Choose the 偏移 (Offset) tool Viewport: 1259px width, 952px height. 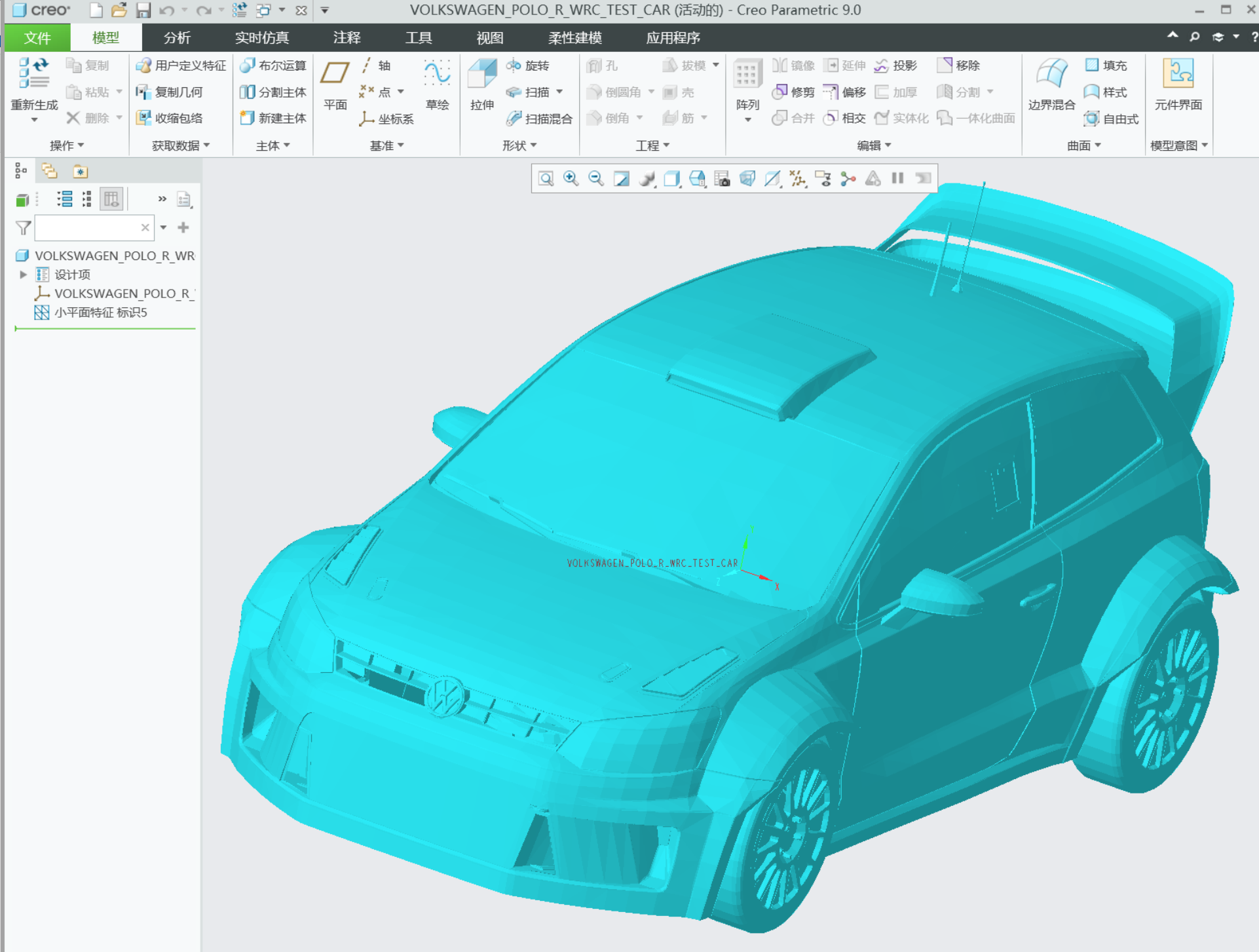click(x=844, y=92)
